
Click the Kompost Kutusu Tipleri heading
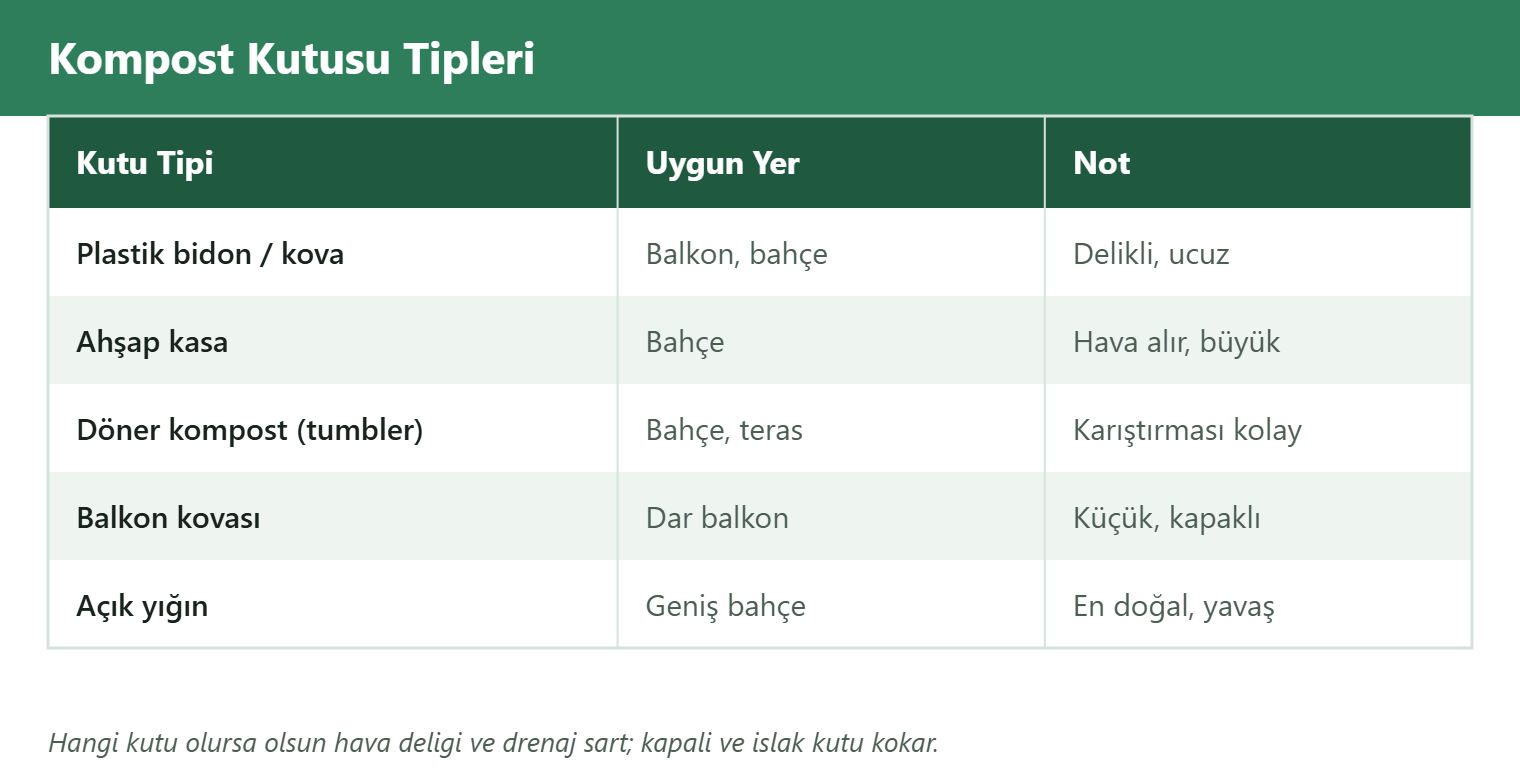292,59
